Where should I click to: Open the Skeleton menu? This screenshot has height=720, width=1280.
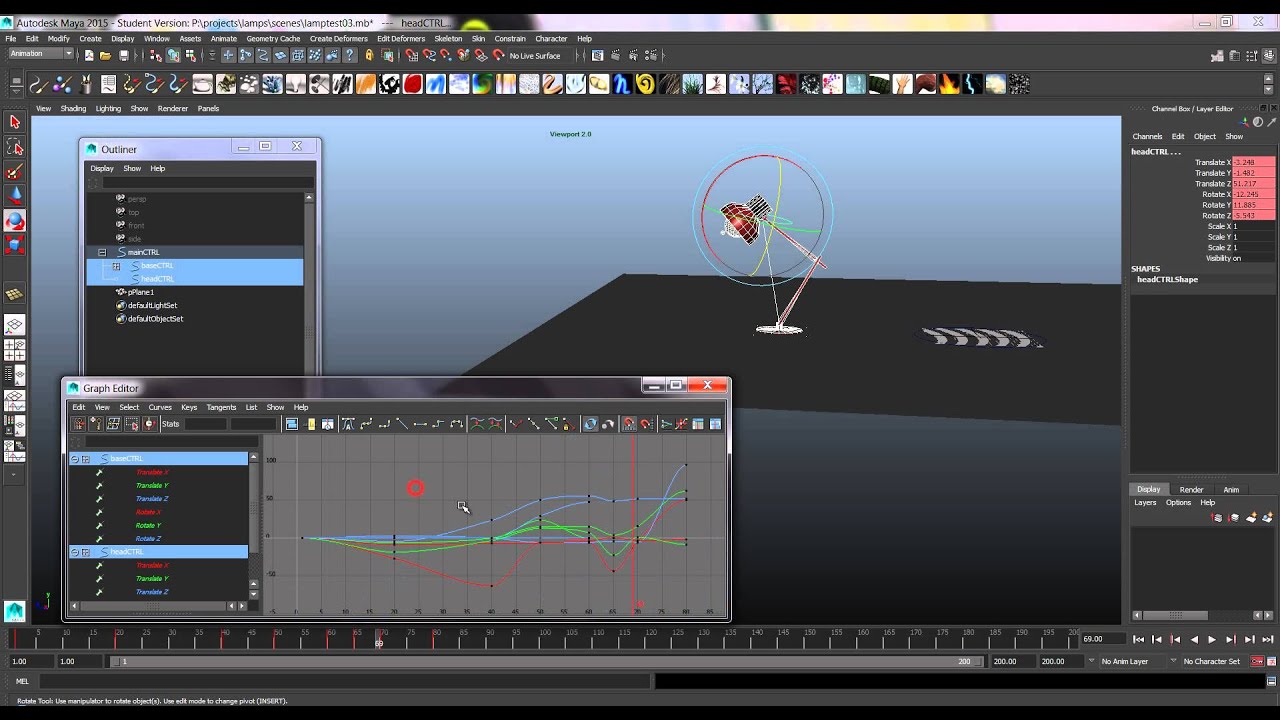pyautogui.click(x=448, y=39)
